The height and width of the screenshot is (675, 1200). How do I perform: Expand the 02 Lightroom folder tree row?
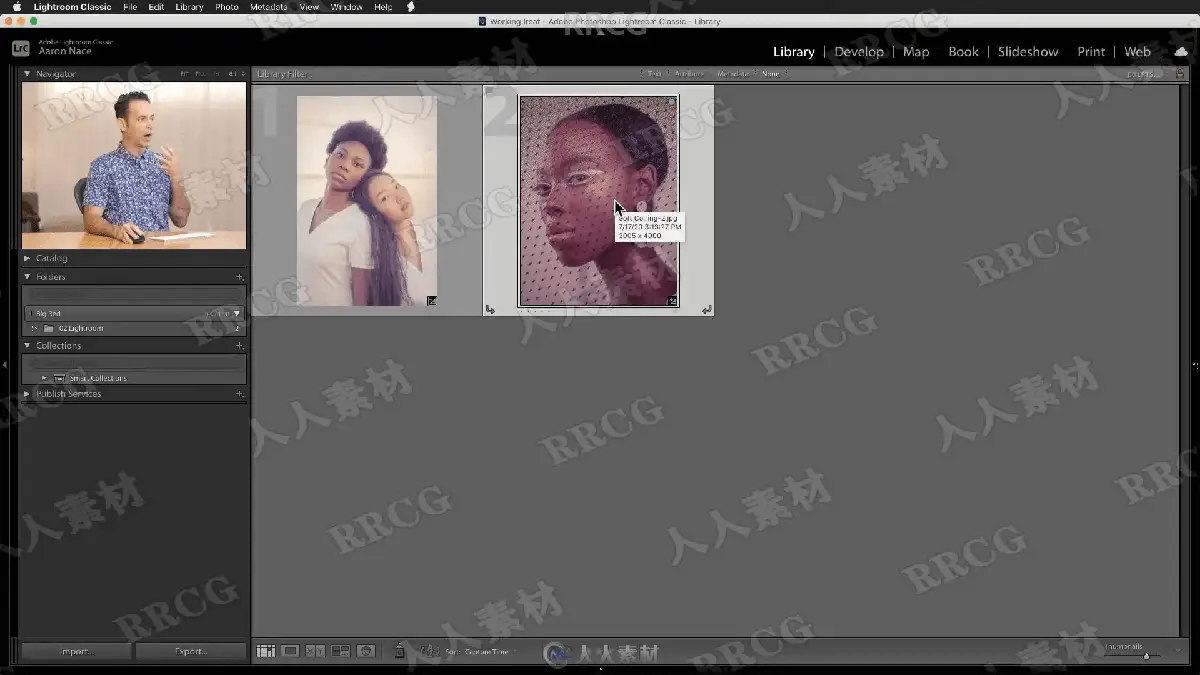tap(34, 328)
